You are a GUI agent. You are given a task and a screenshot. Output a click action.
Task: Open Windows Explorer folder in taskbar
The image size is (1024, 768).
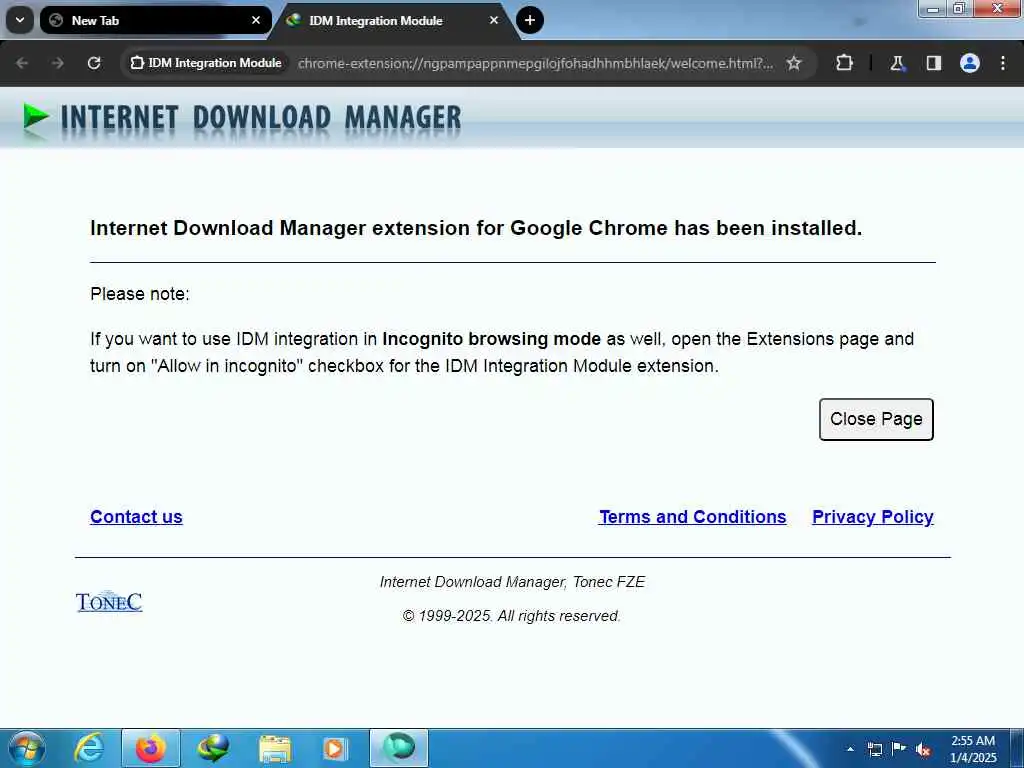(275, 749)
